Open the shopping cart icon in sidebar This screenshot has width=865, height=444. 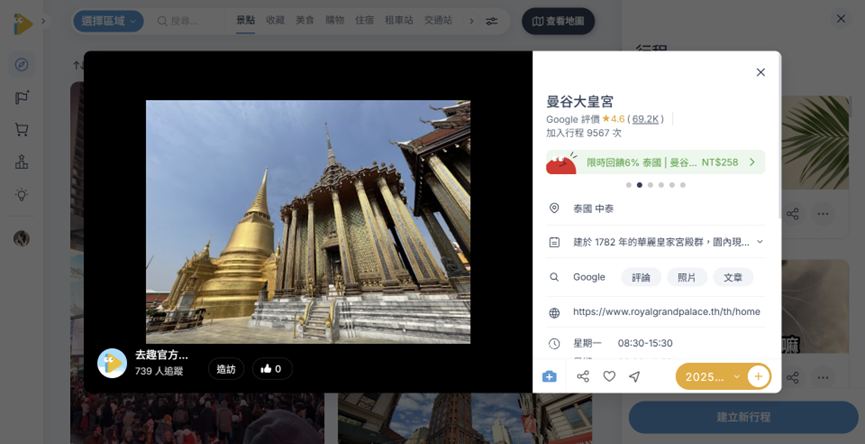click(x=22, y=130)
